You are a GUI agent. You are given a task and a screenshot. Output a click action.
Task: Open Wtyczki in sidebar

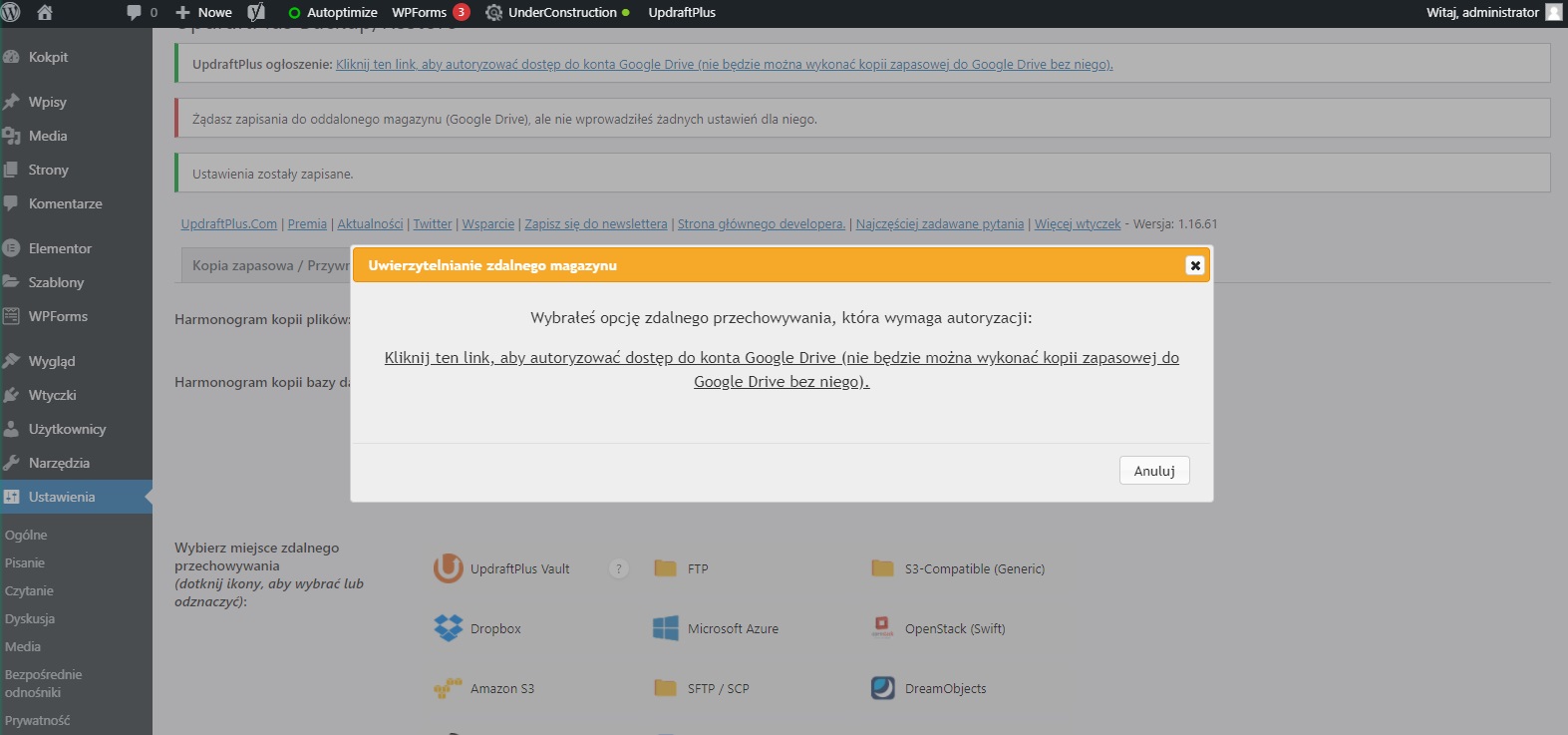(76, 395)
